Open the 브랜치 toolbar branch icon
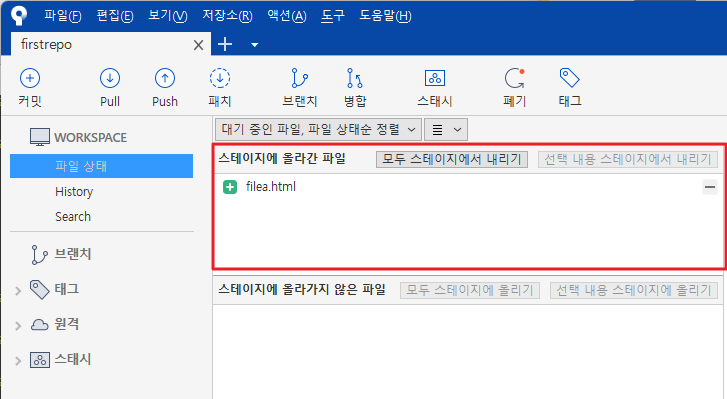 (x=300, y=78)
